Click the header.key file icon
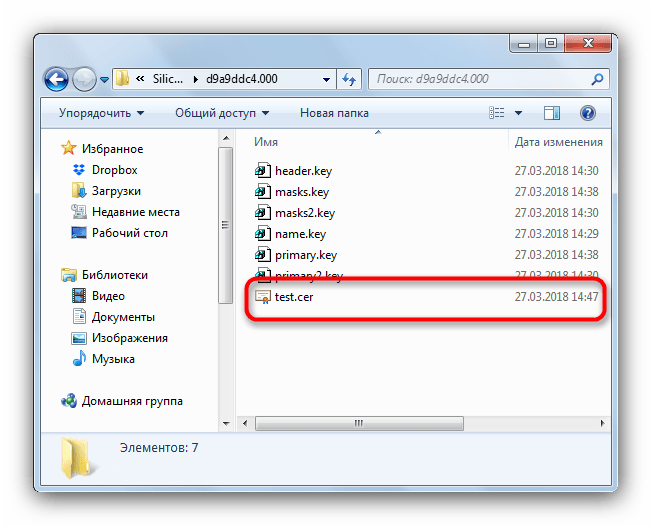This screenshot has height=526, width=652. (263, 170)
